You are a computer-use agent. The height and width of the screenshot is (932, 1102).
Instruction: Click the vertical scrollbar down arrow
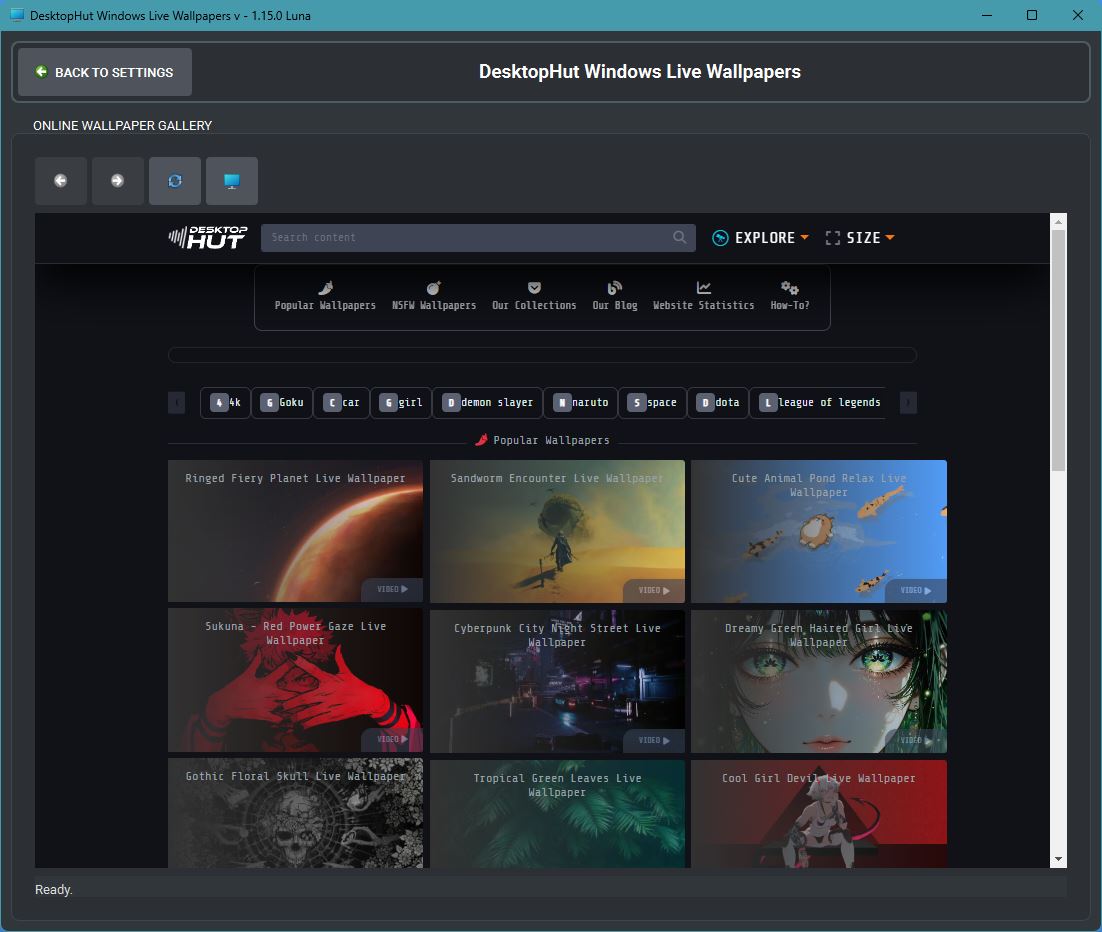1058,859
